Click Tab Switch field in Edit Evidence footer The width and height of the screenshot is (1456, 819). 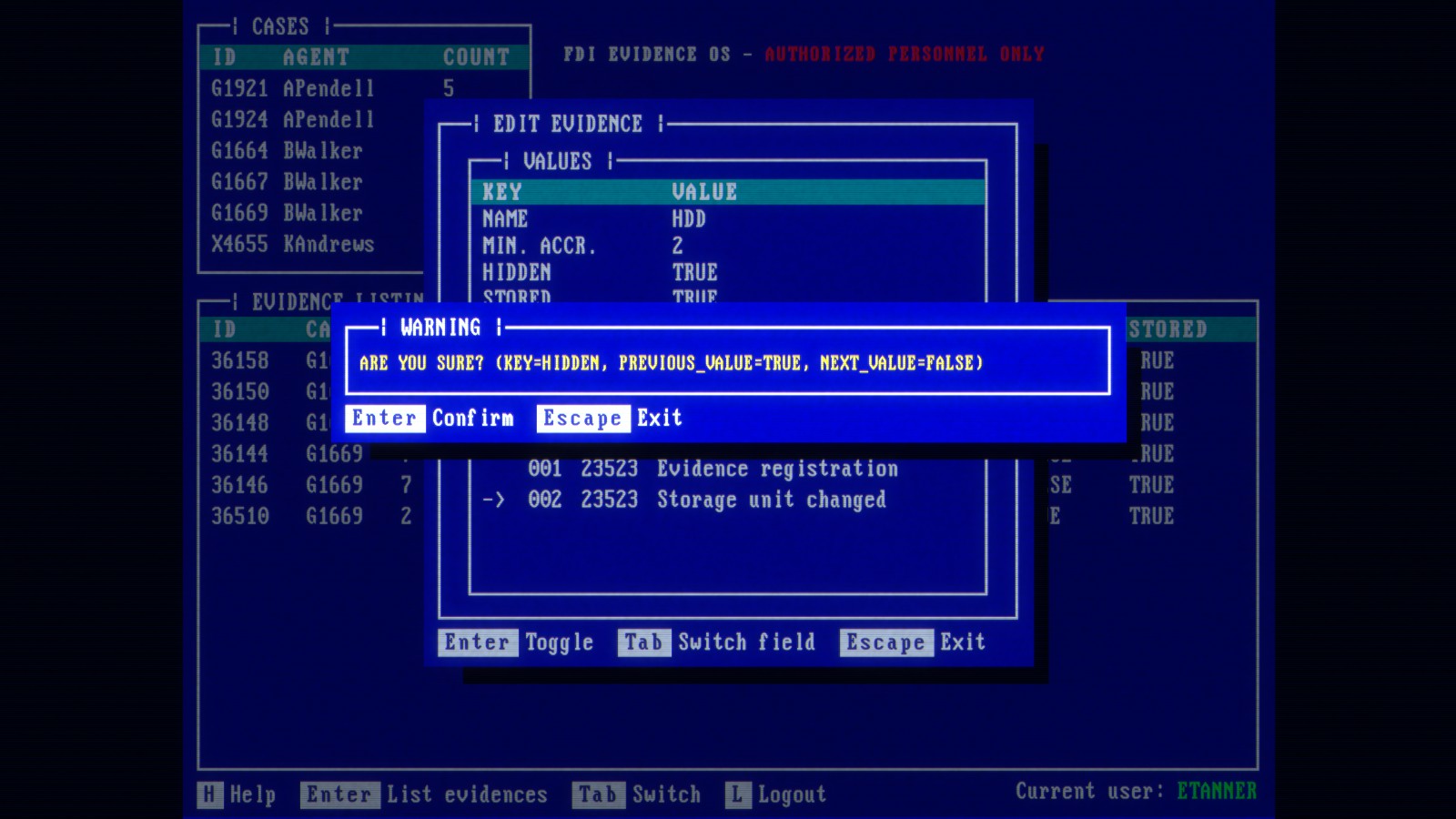pyautogui.click(x=645, y=642)
